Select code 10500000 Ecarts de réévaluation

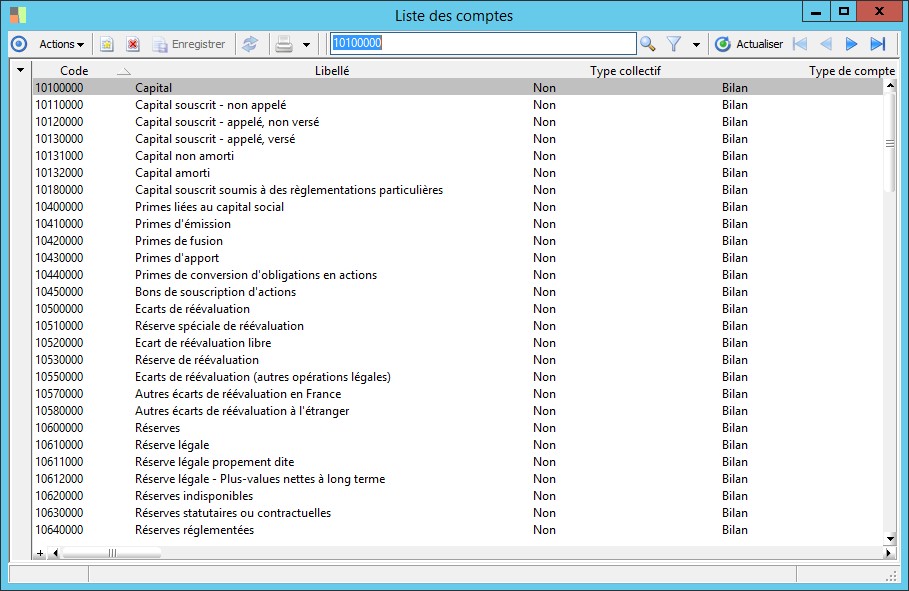click(x=457, y=309)
